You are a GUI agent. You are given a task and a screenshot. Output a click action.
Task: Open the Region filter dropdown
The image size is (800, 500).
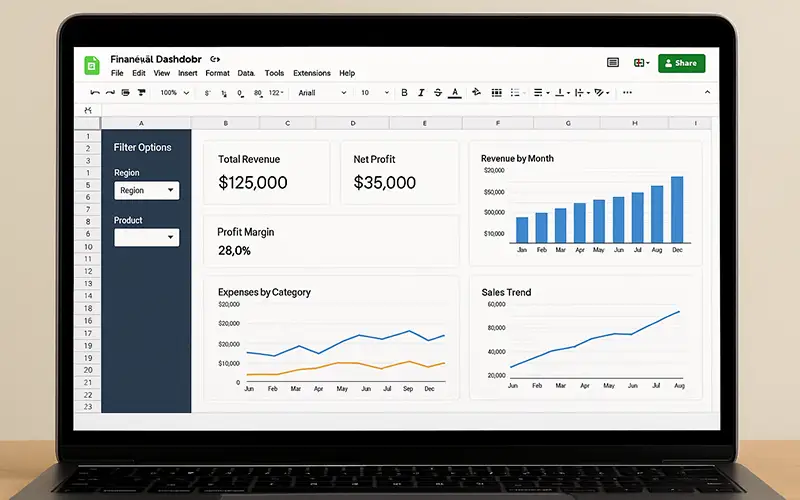(147, 190)
